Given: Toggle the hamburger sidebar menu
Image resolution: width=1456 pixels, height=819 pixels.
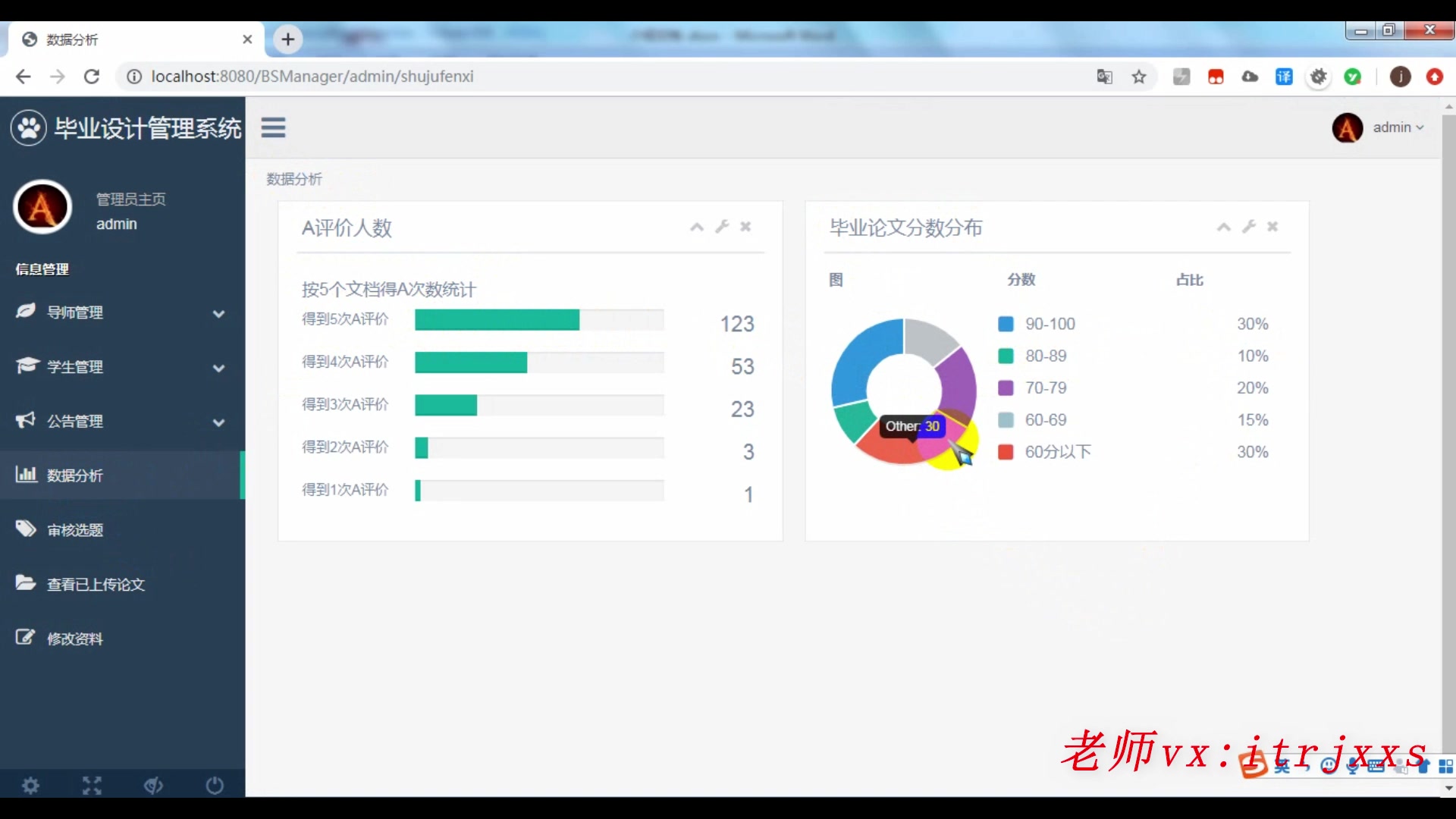Looking at the screenshot, I should (273, 127).
